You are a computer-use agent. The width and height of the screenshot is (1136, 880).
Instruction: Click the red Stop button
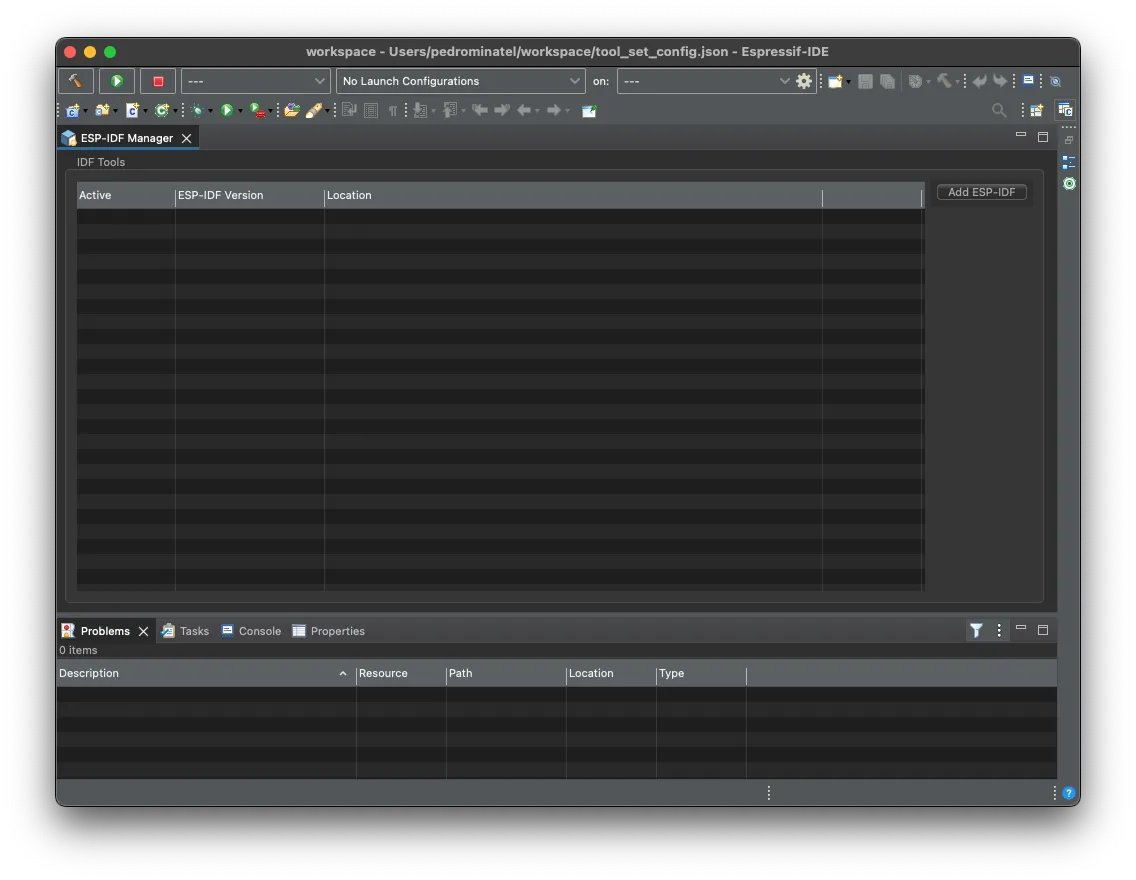coord(158,81)
